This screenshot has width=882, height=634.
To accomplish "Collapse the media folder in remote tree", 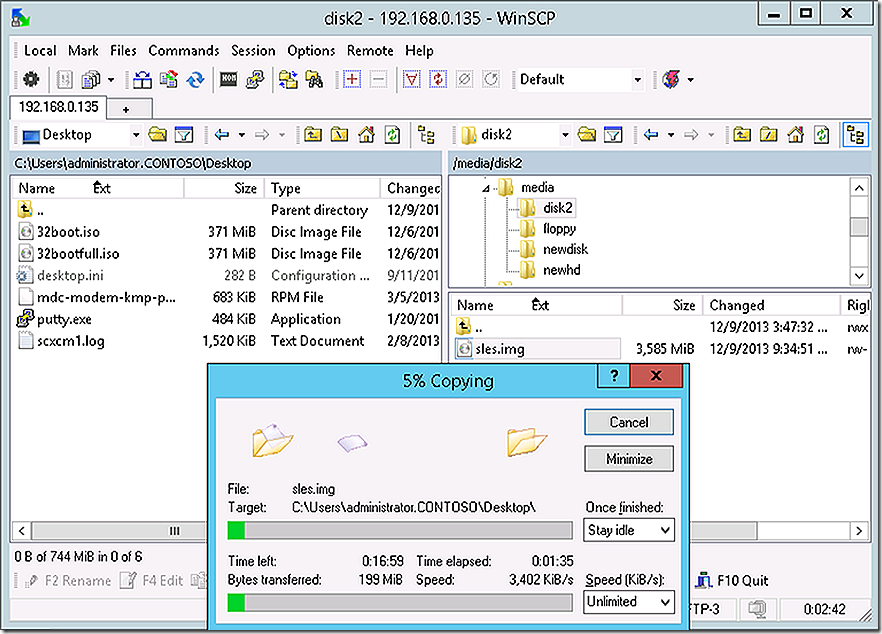I will [486, 188].
